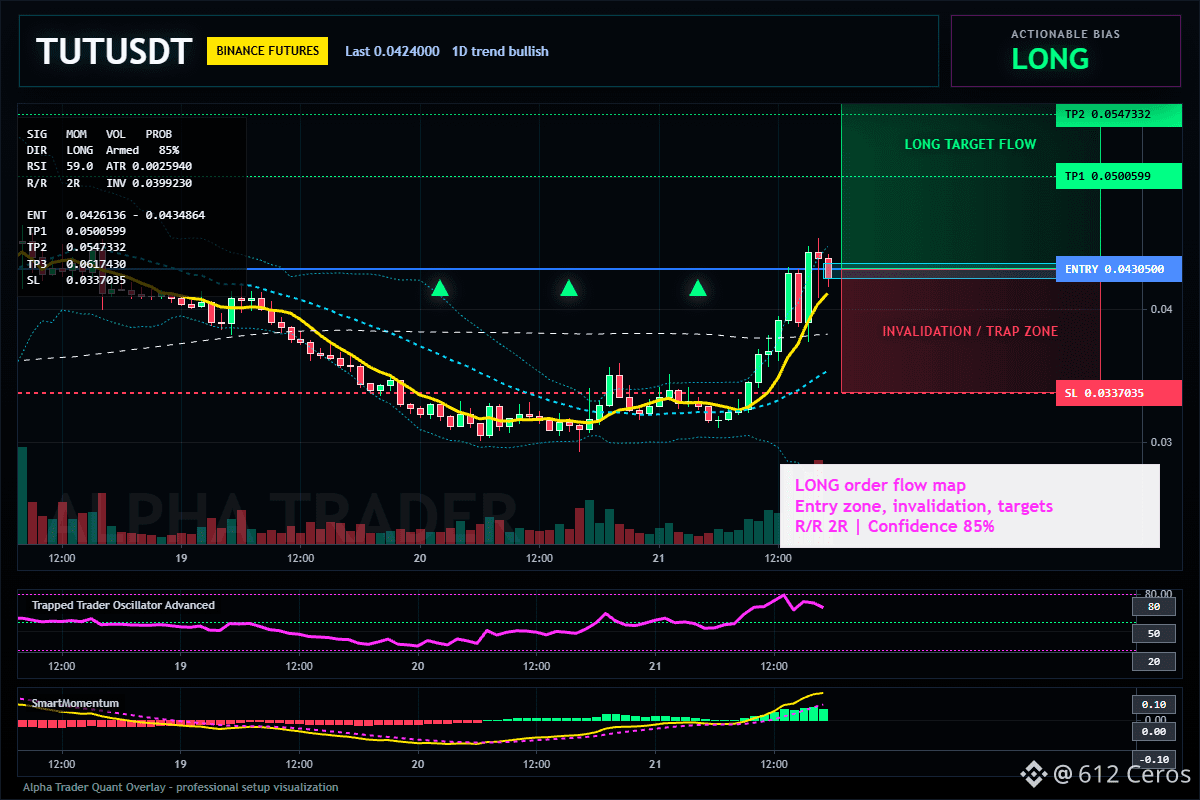The image size is (1200, 800).
Task: Select the TUTUSDT symbol title
Action: [x=113, y=51]
